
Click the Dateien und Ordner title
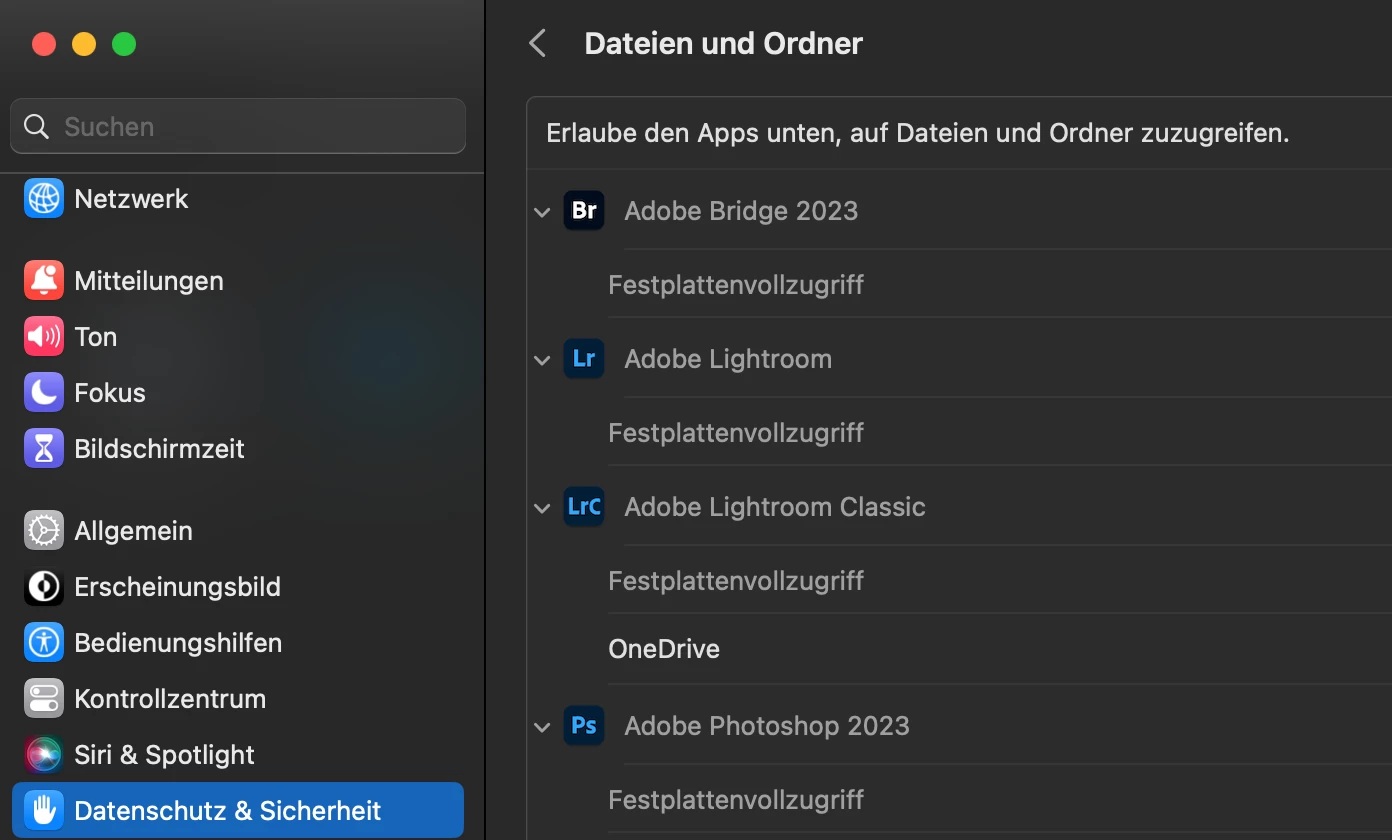pos(723,44)
